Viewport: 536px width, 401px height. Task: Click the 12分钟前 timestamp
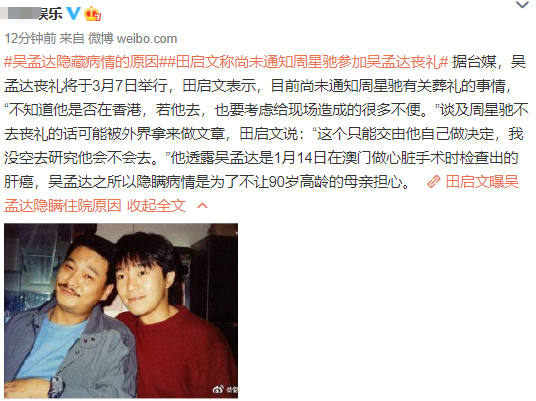[30, 38]
